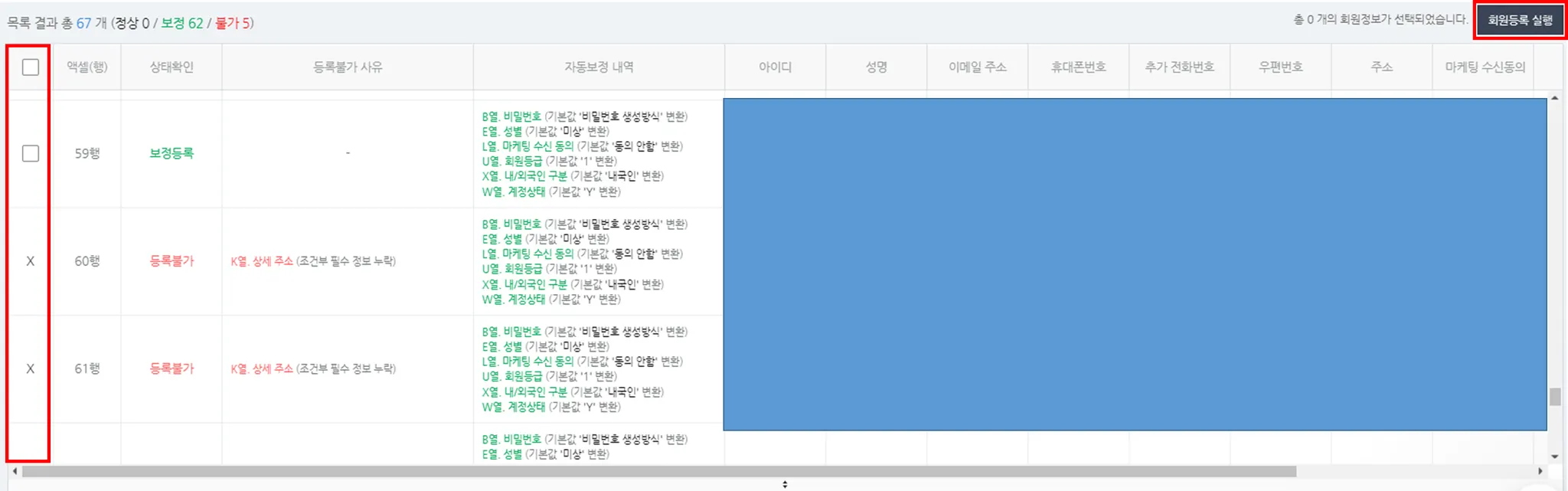This screenshot has height=491, width=1568.
Task: Click the horizontal scrollbar right arrow
Action: (x=1540, y=471)
